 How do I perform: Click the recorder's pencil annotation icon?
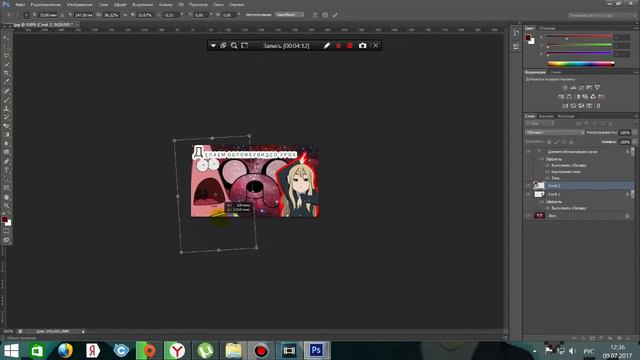click(327, 46)
